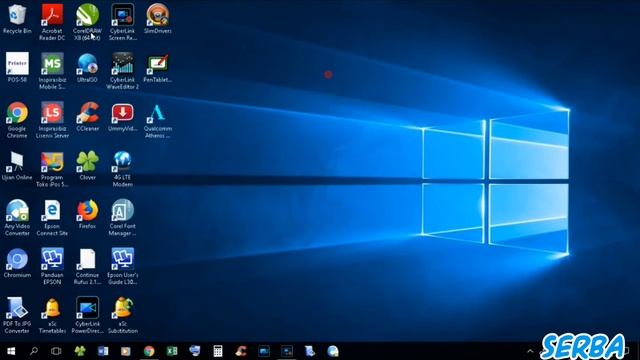Viewport: 640px width, 360px height.
Task: Select the Clover desktop icon
Action: [87, 166]
